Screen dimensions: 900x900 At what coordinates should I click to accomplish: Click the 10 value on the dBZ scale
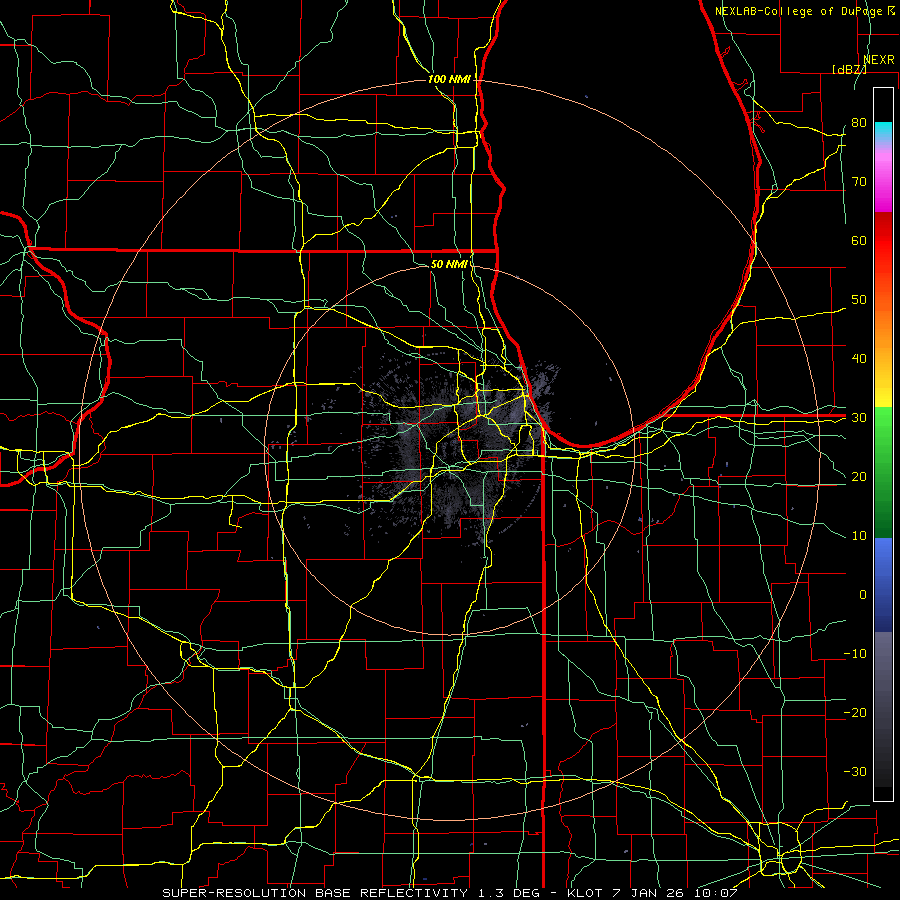click(859, 536)
